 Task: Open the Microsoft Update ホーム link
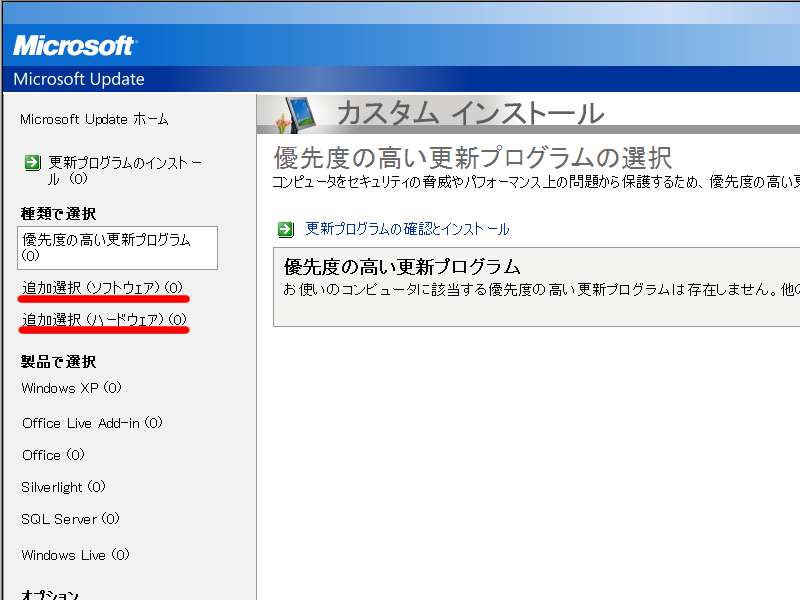94,119
